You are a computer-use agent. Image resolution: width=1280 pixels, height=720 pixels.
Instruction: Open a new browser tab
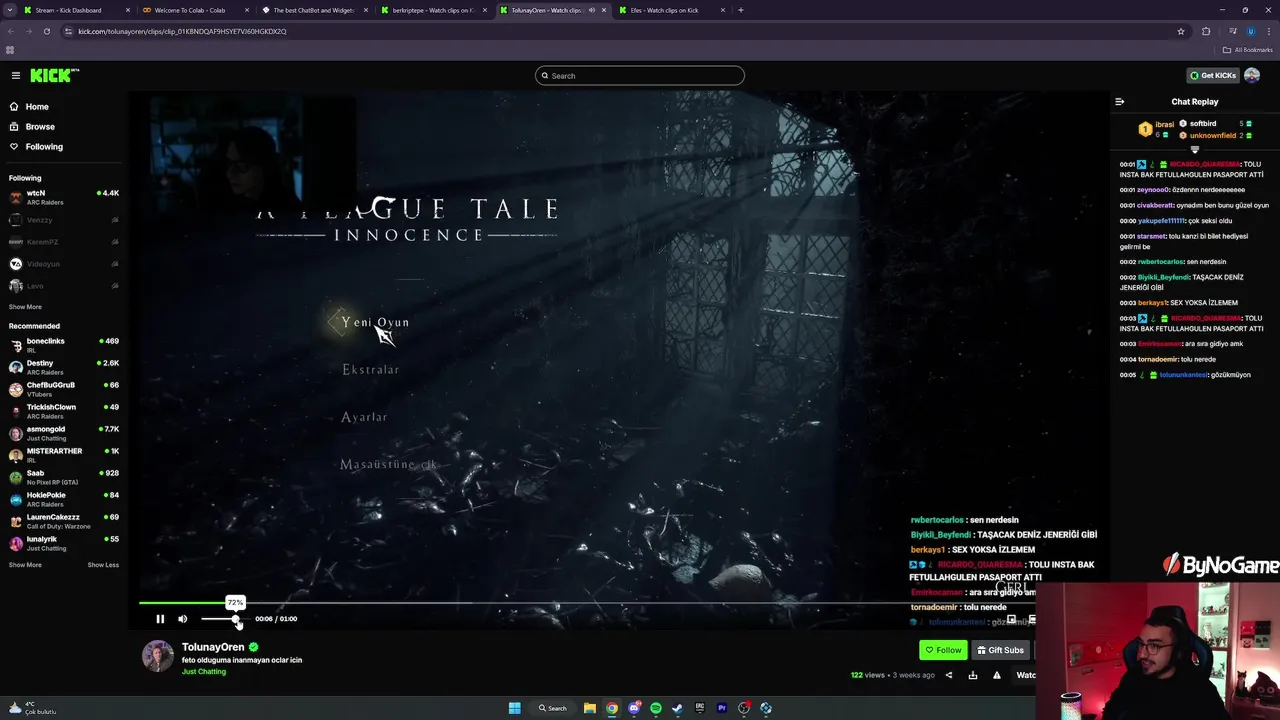[740, 10]
